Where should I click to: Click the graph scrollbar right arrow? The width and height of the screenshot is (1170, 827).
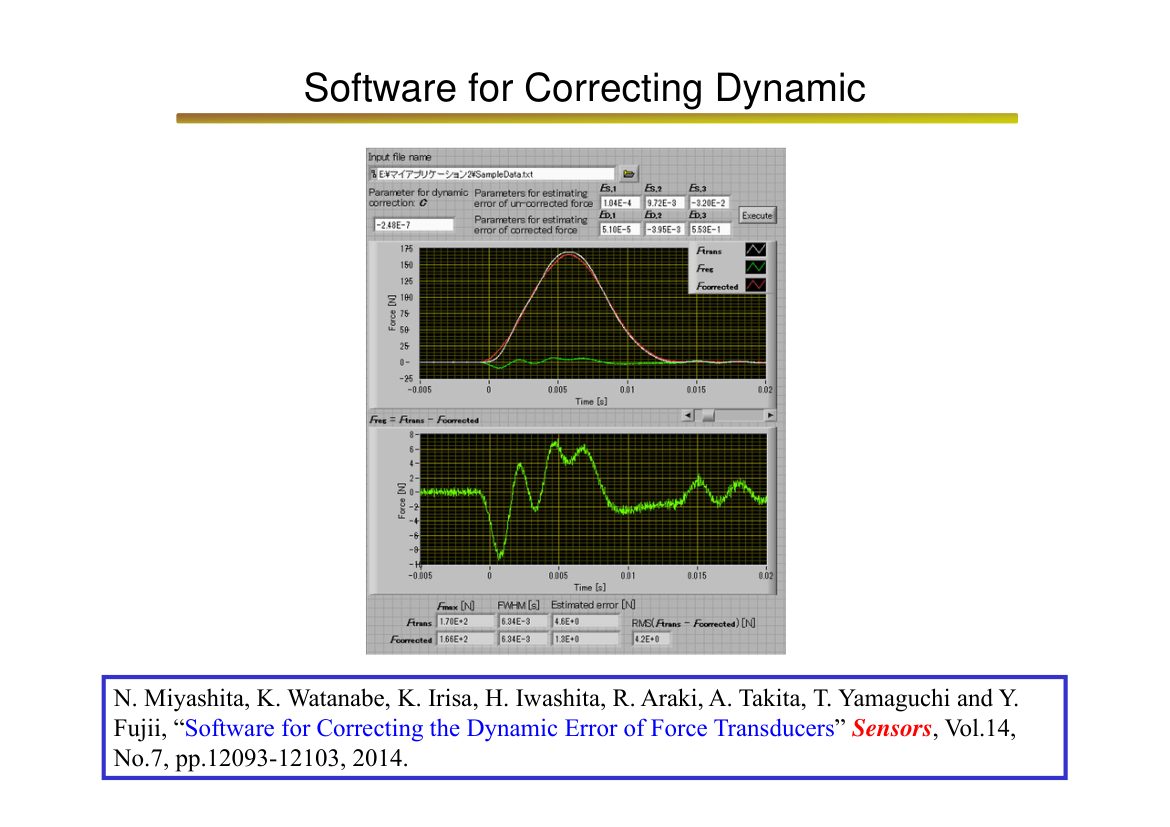770,416
